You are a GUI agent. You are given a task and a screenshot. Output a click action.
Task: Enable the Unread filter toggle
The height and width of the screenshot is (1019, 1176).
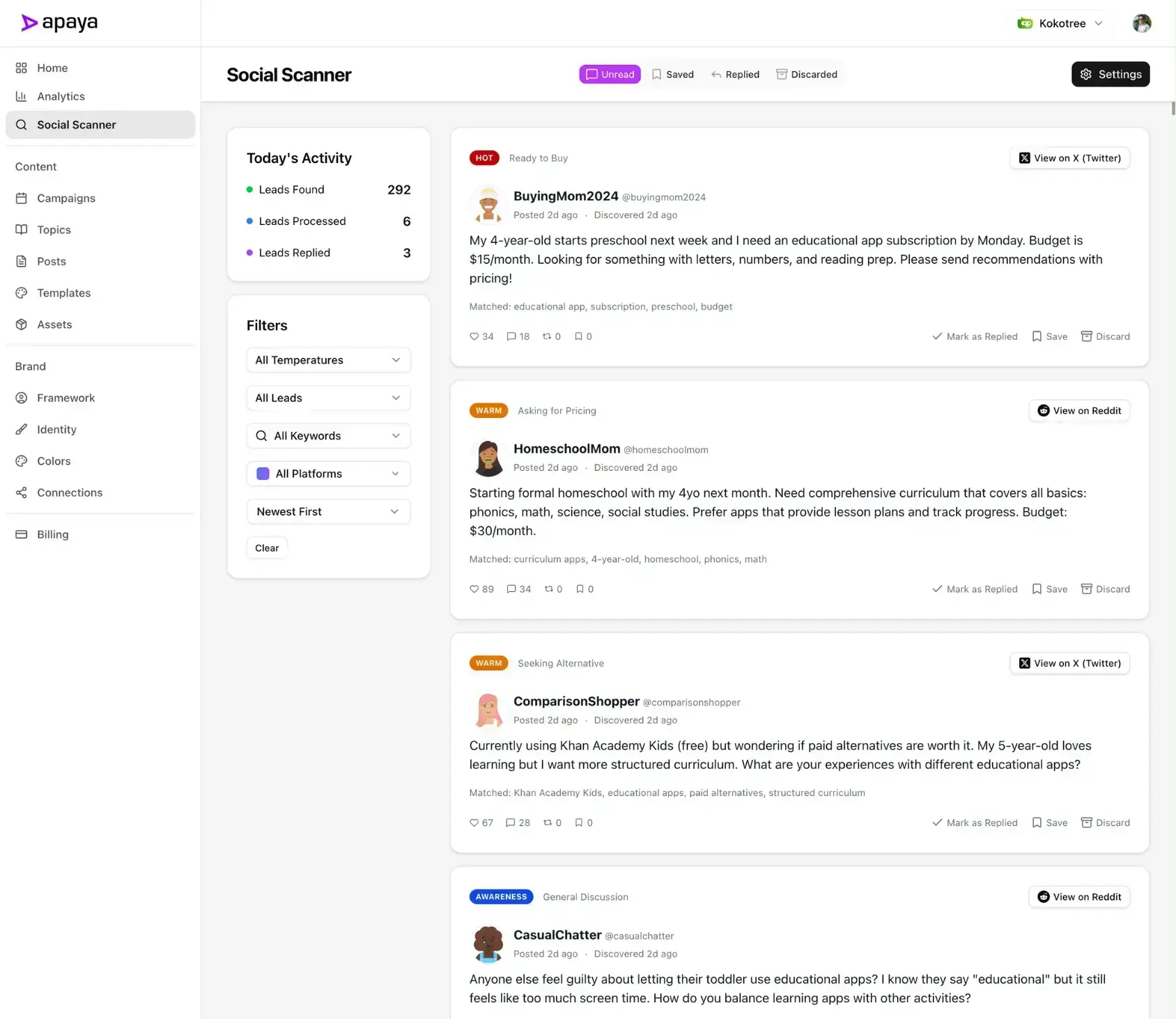click(x=610, y=74)
